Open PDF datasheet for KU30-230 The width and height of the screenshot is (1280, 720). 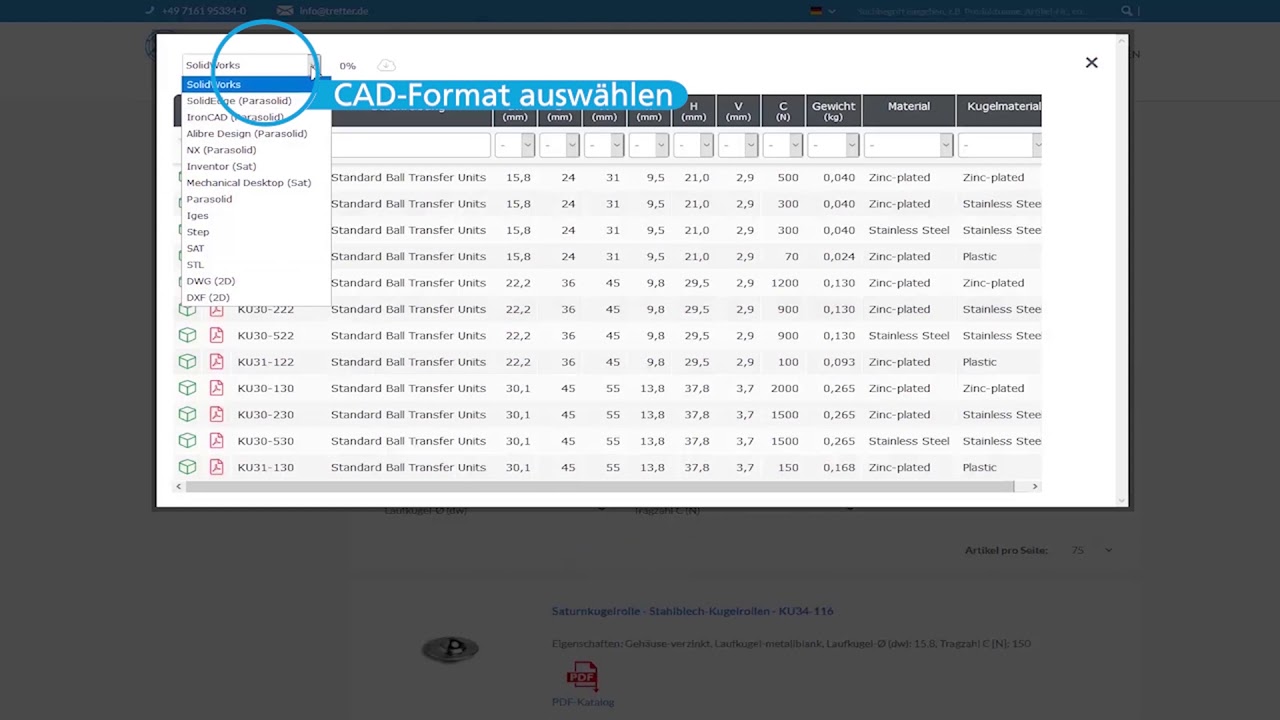216,414
